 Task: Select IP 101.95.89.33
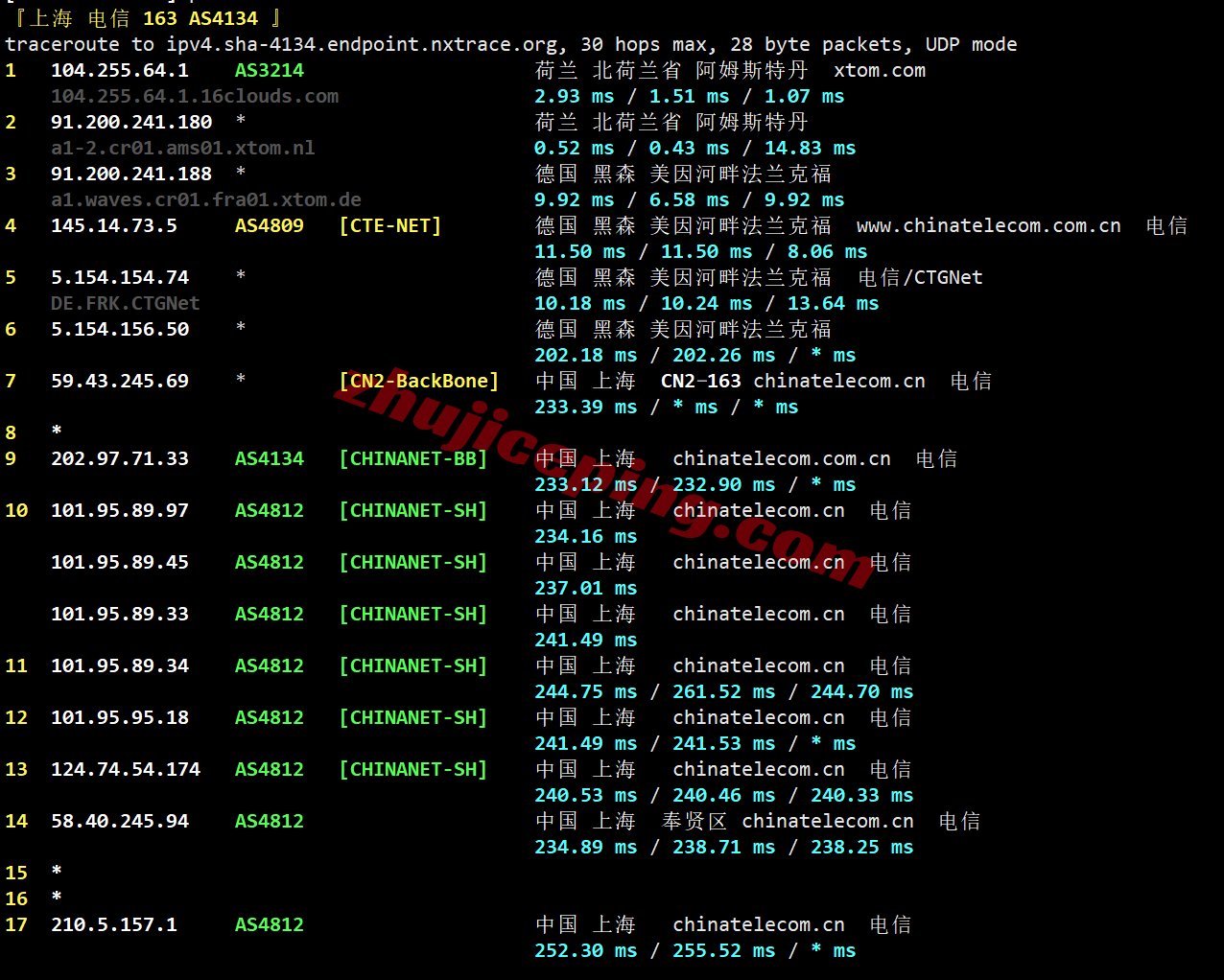(120, 615)
